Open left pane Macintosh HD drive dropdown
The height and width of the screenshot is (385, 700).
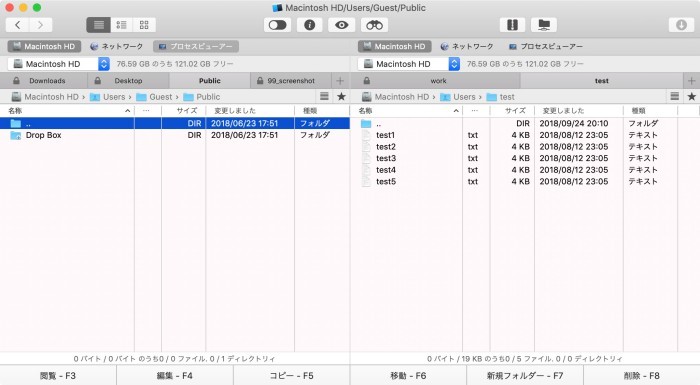pos(58,64)
